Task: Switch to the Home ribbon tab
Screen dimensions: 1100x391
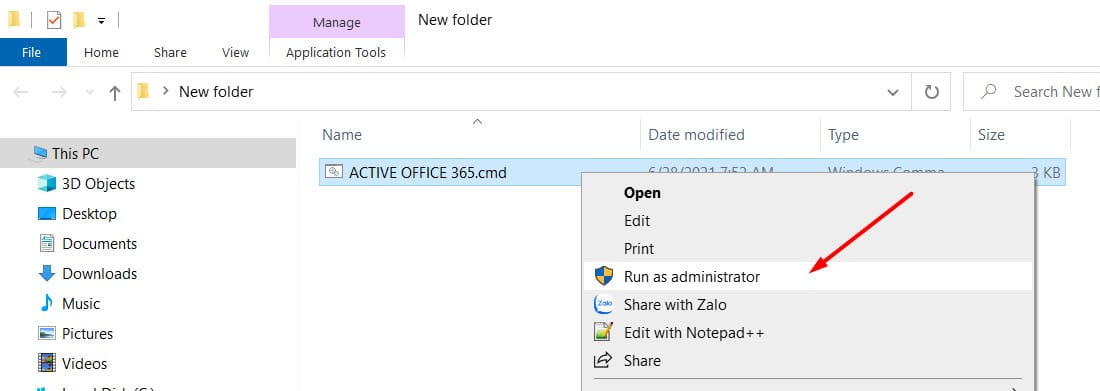Action: pyautogui.click(x=101, y=53)
